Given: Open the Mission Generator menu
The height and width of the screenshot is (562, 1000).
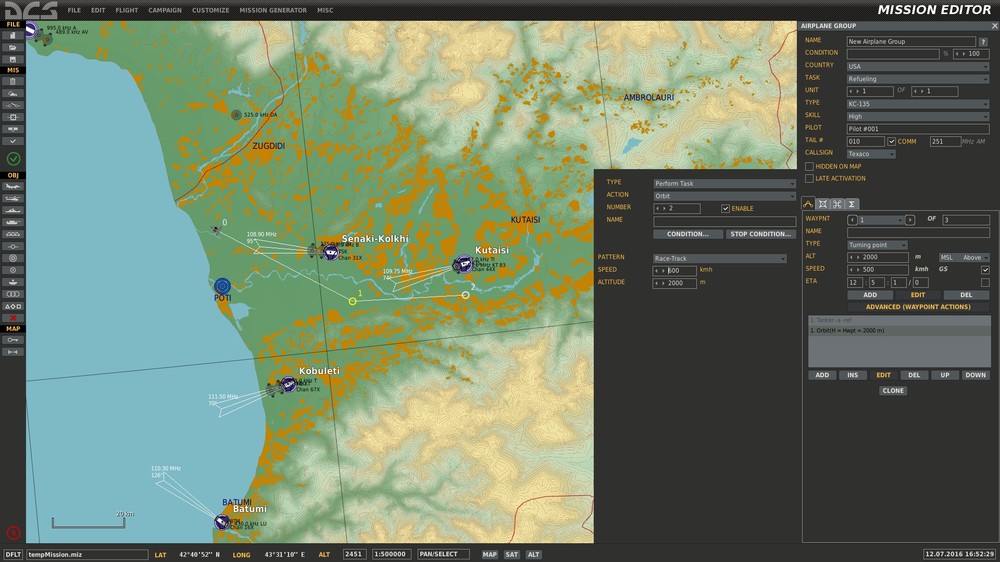Looking at the screenshot, I should [273, 10].
